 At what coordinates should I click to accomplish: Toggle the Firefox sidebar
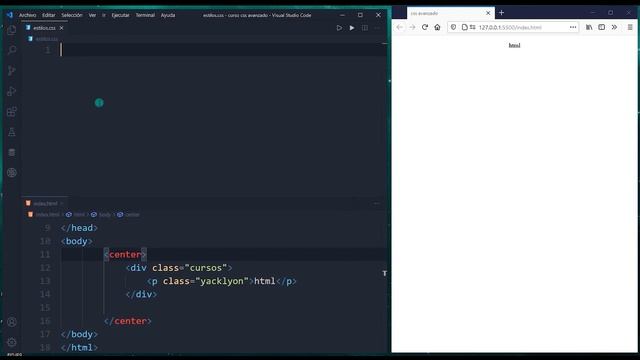point(602,27)
